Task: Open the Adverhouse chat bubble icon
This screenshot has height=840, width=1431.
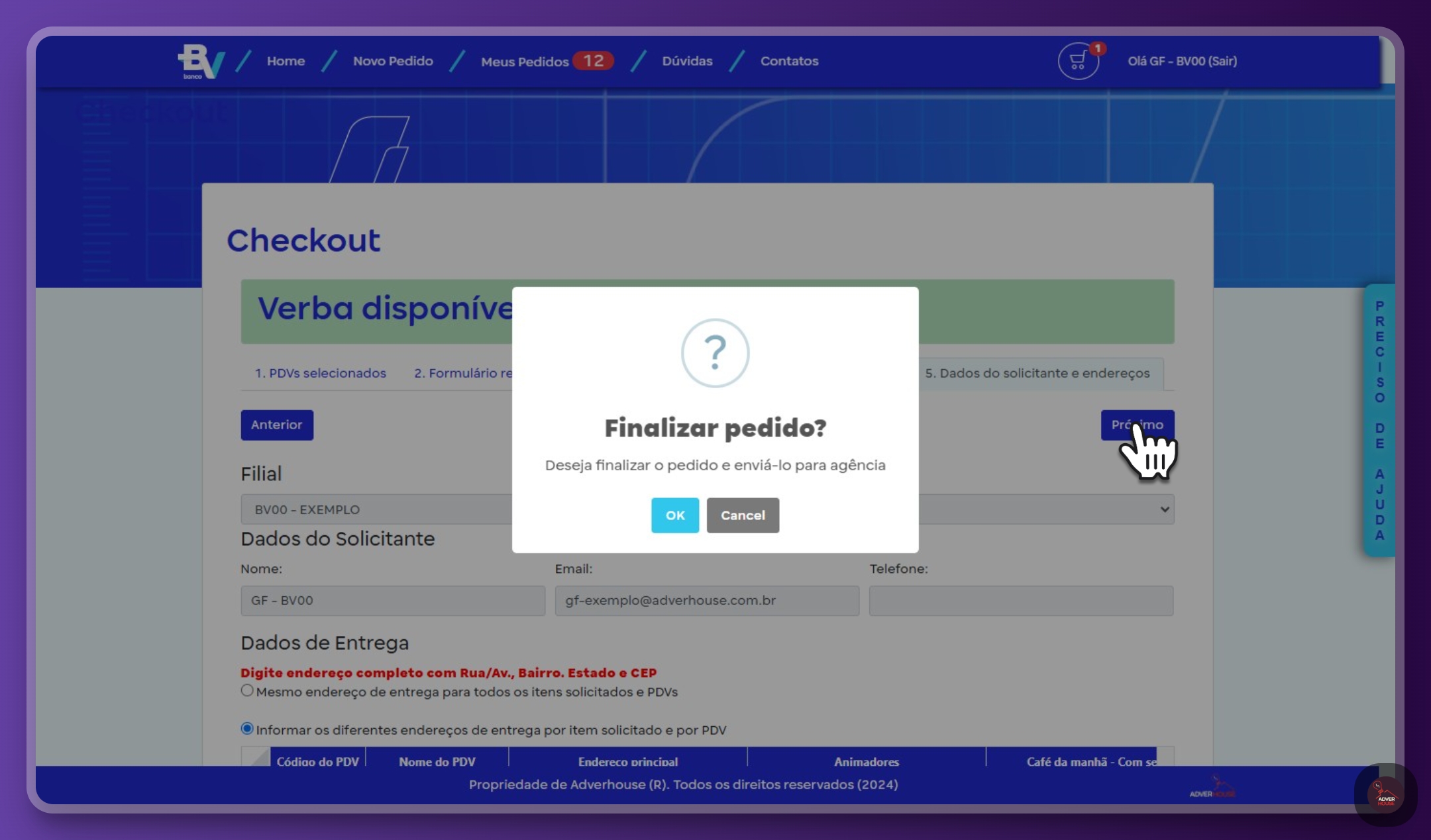Action: [1385, 794]
